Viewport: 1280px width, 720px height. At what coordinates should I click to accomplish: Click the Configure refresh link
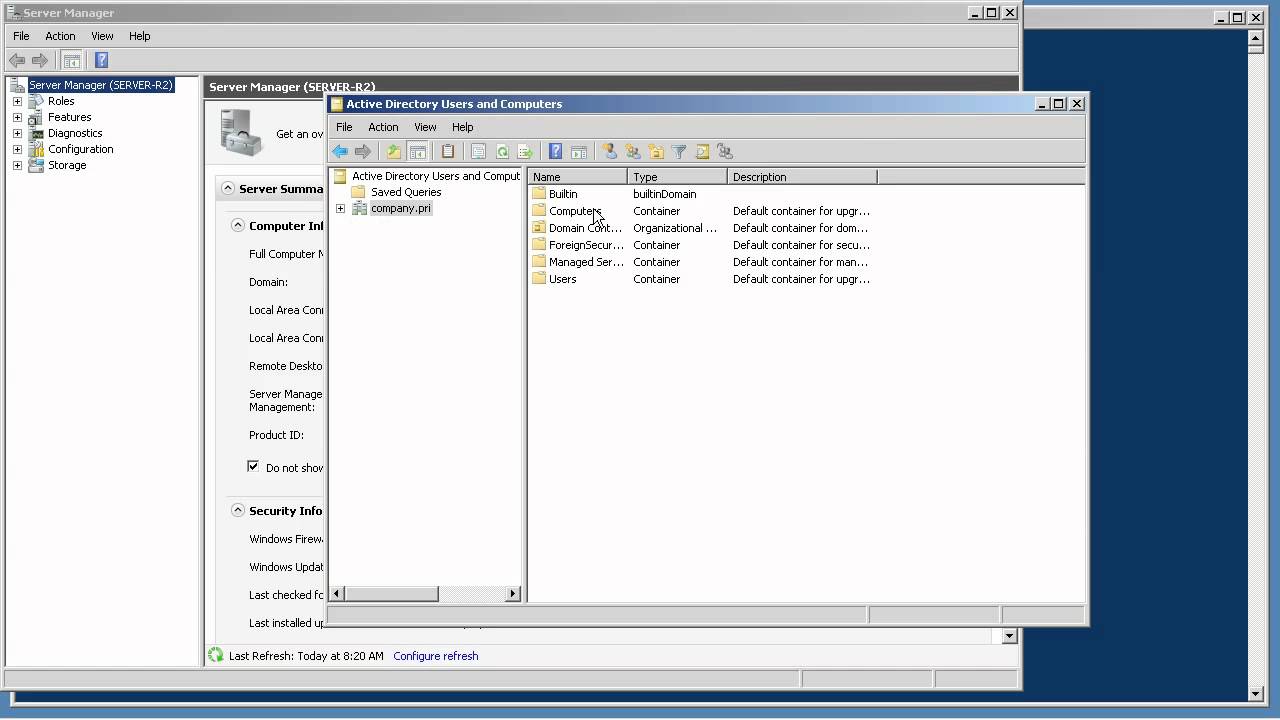click(x=436, y=656)
